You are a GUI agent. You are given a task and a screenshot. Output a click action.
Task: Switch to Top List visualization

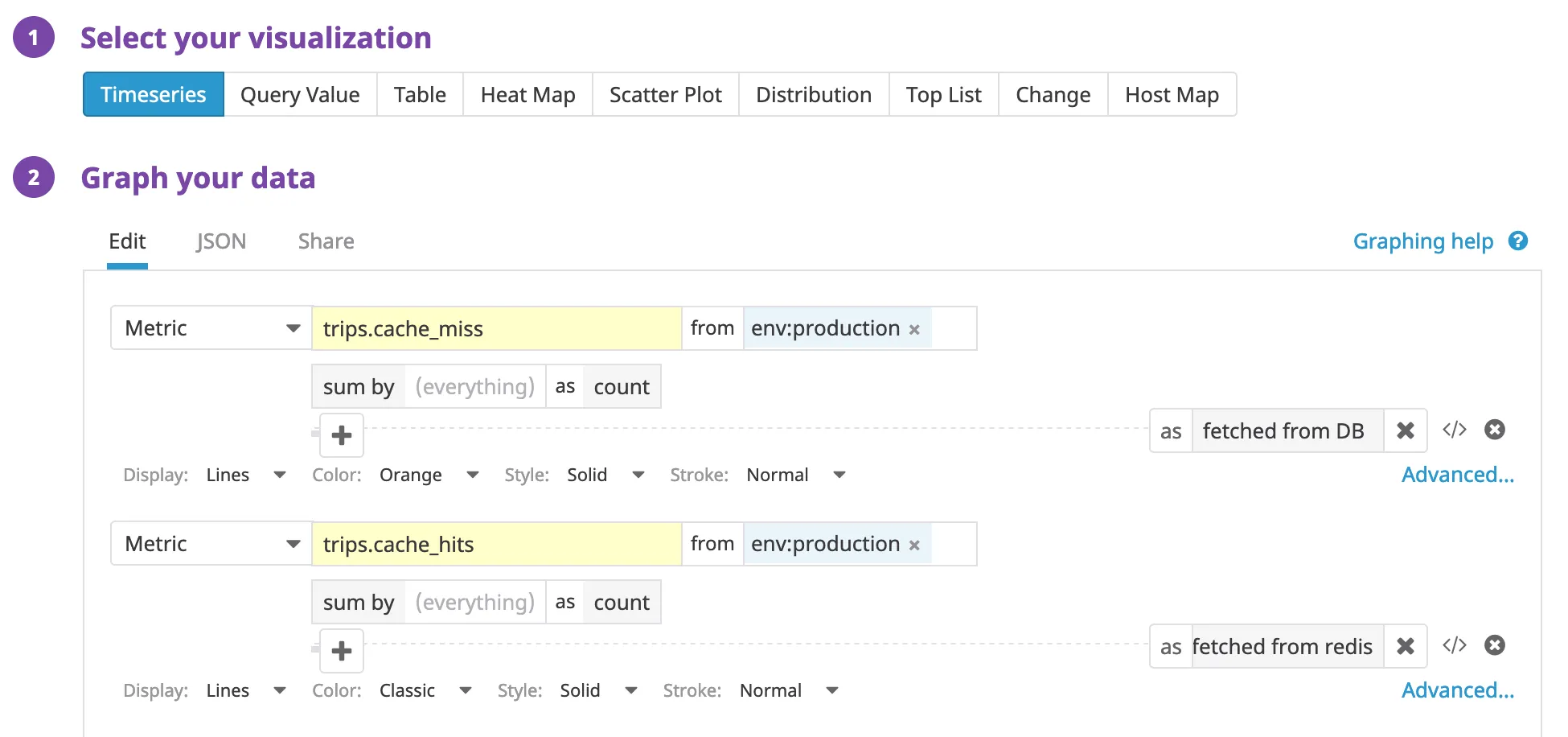(944, 94)
